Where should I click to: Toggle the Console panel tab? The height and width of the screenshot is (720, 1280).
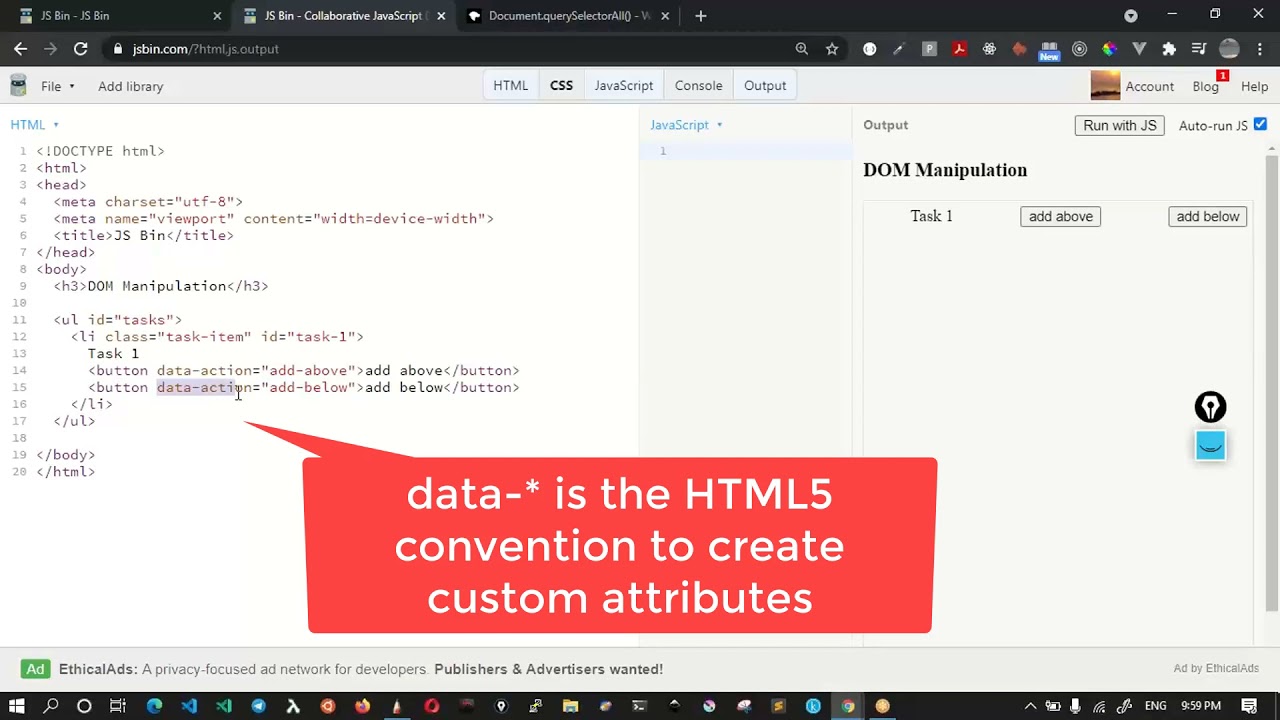click(698, 85)
